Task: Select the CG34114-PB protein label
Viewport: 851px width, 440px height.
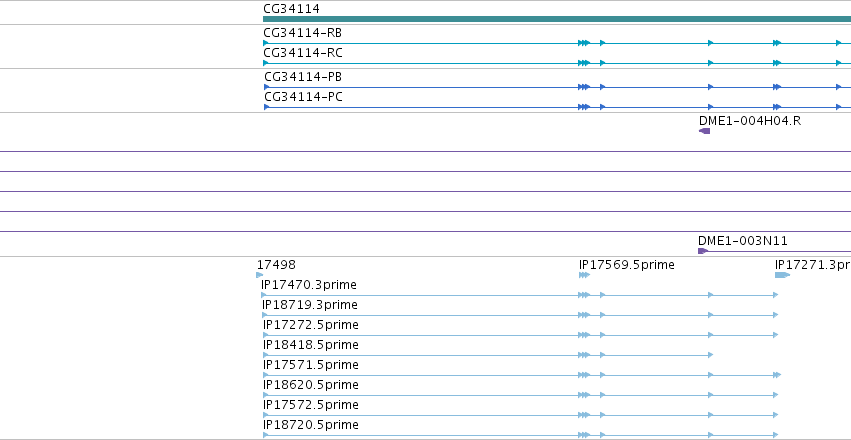Action: (x=303, y=77)
